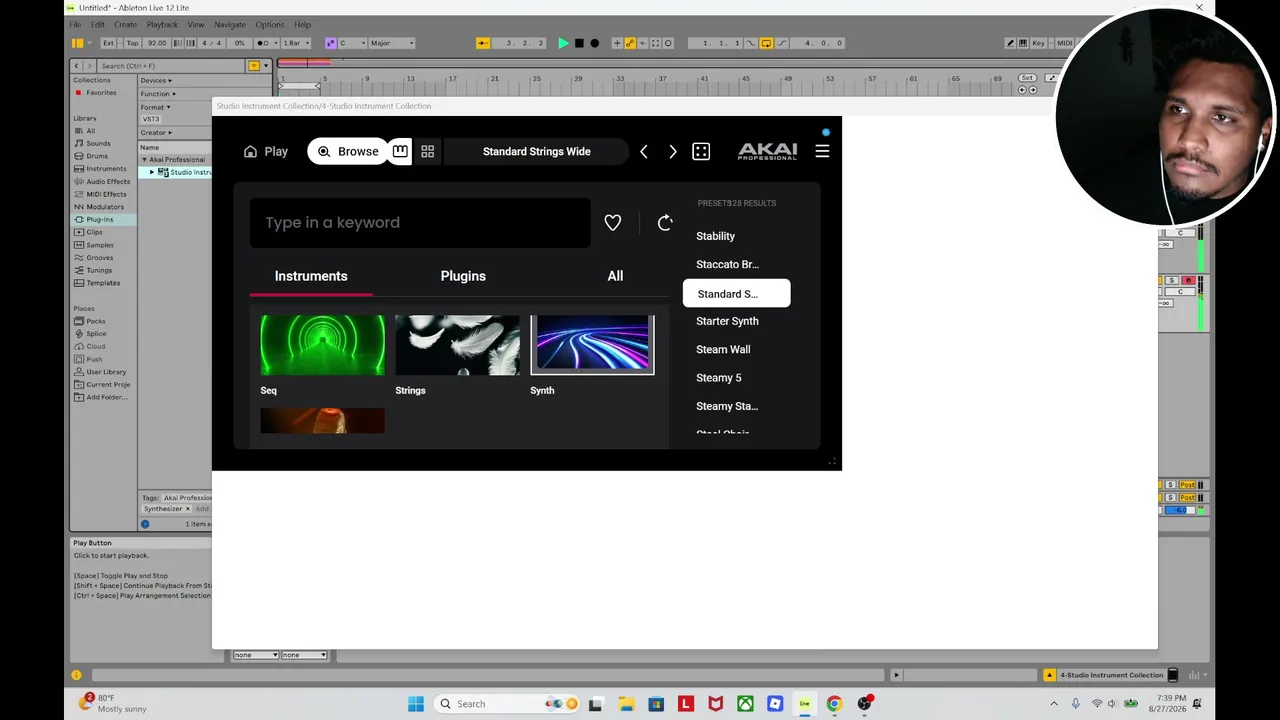The width and height of the screenshot is (1280, 720).
Task: Collapse the Akai Professional folder
Action: coord(144,160)
